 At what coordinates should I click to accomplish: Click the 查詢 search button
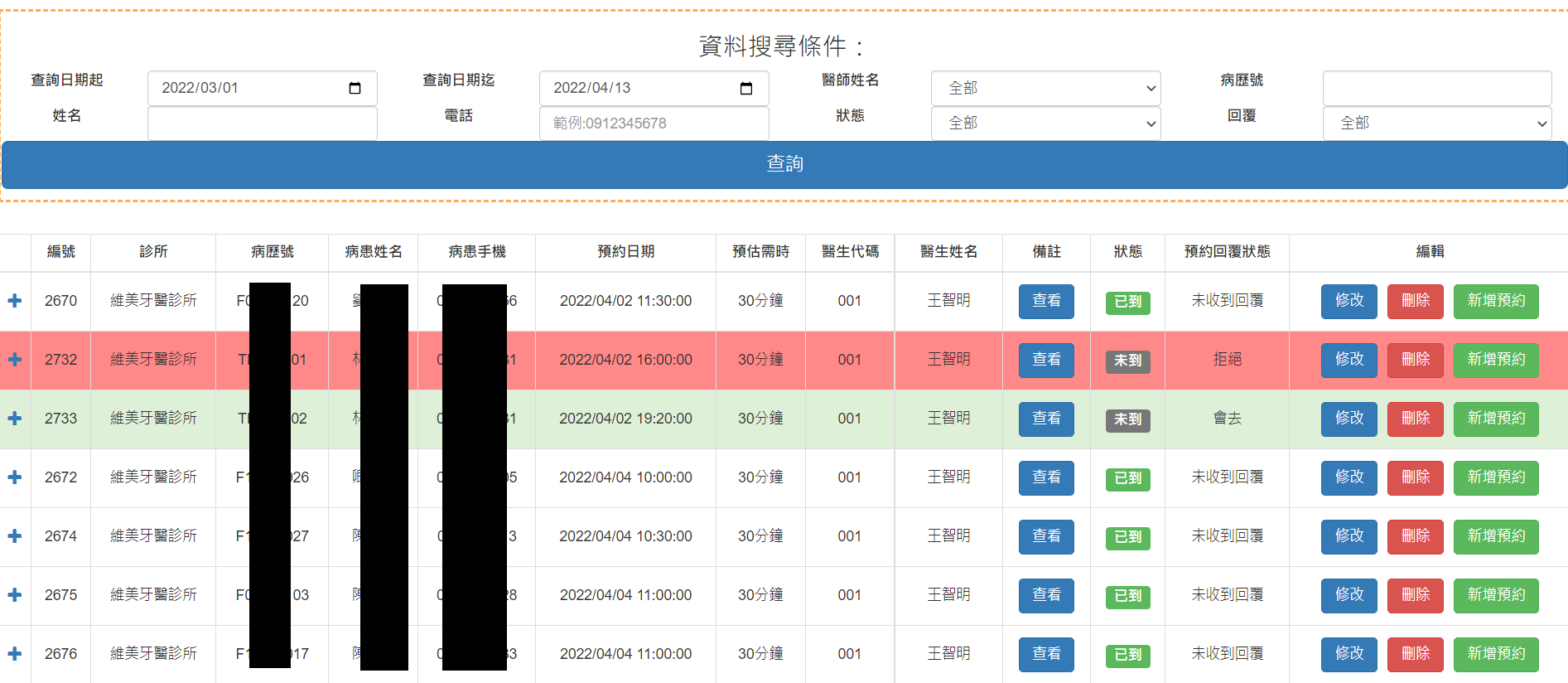coord(784,164)
